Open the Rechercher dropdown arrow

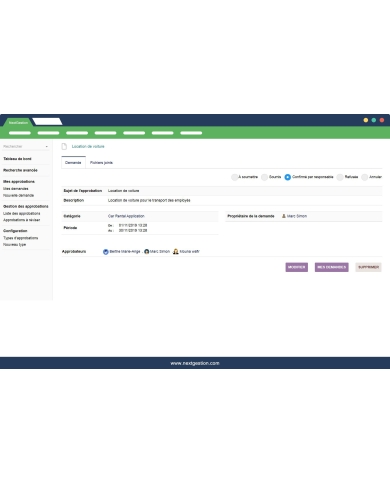pyautogui.click(x=47, y=147)
